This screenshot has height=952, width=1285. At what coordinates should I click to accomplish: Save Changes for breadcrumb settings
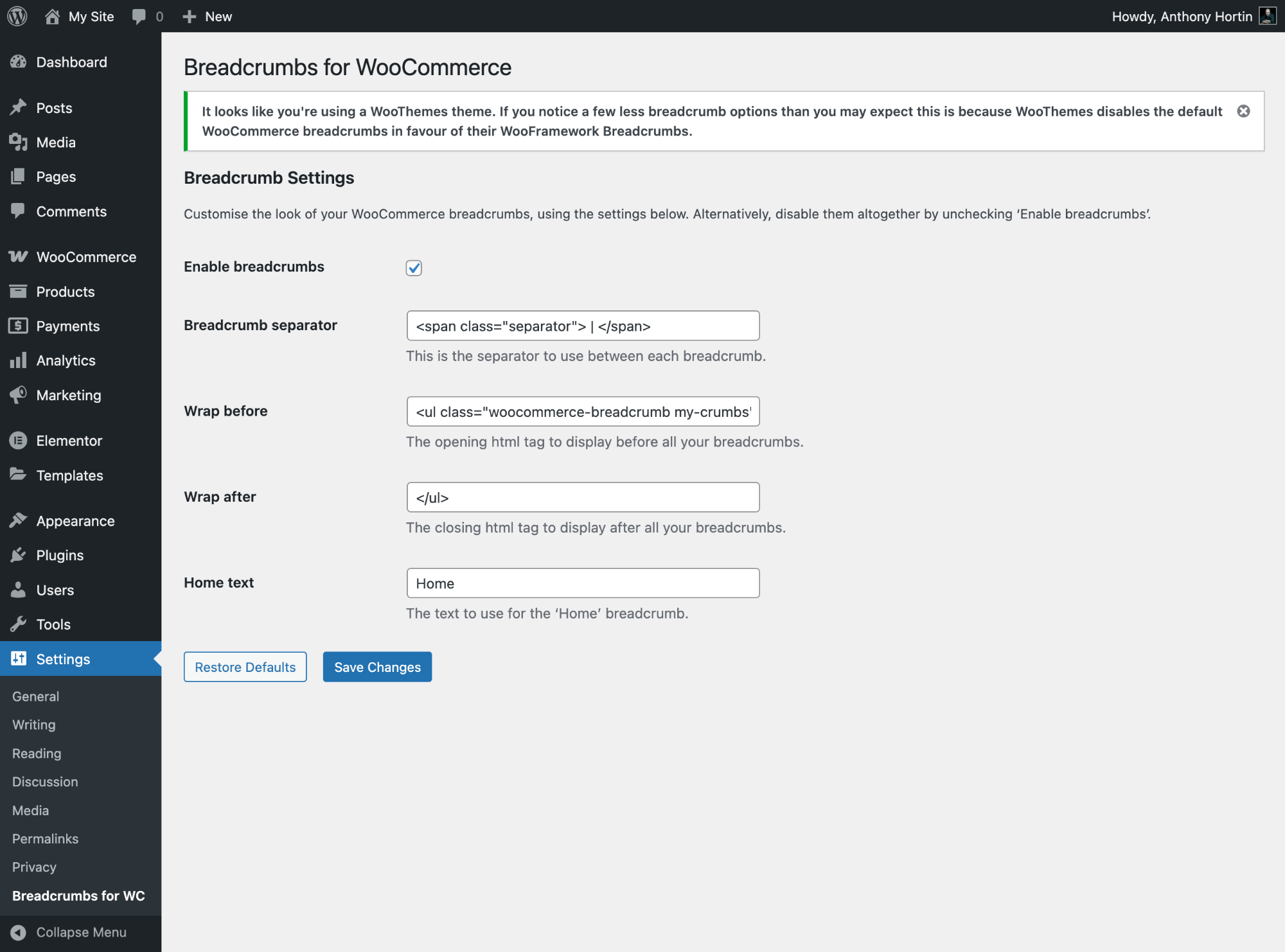377,667
